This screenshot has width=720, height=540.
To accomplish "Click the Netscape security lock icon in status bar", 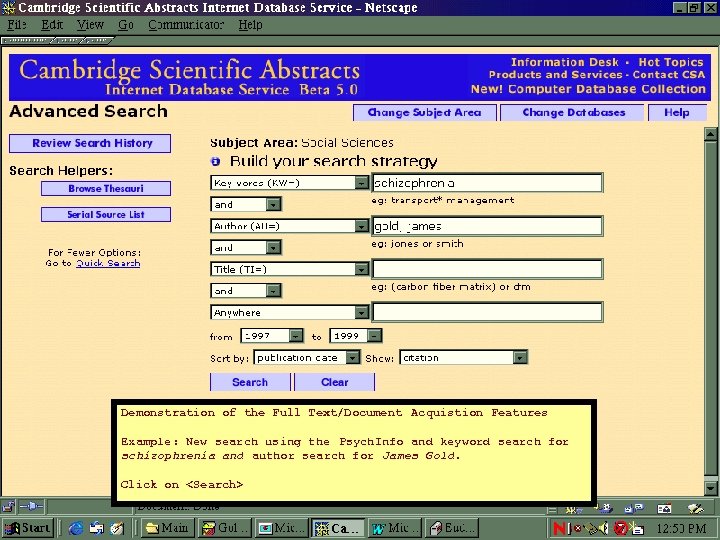I will tap(8, 507).
